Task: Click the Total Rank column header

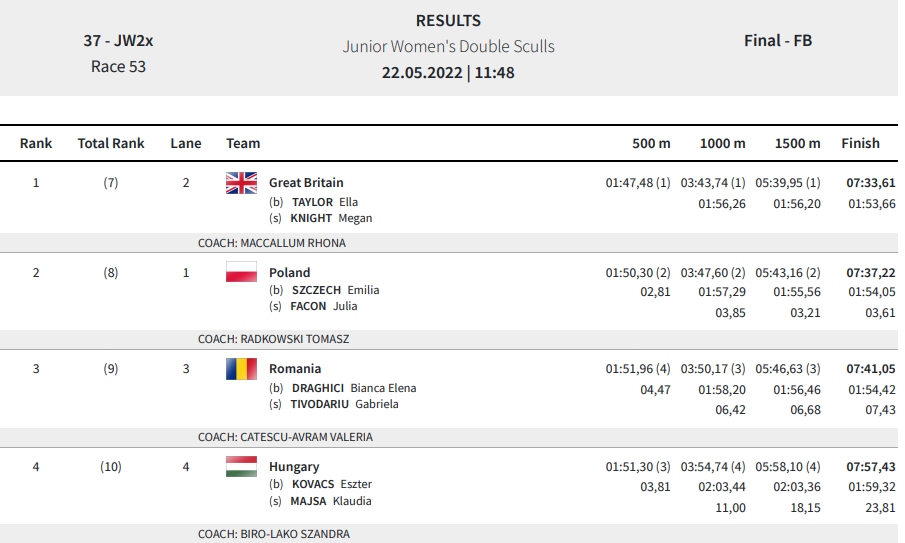Action: (x=111, y=143)
